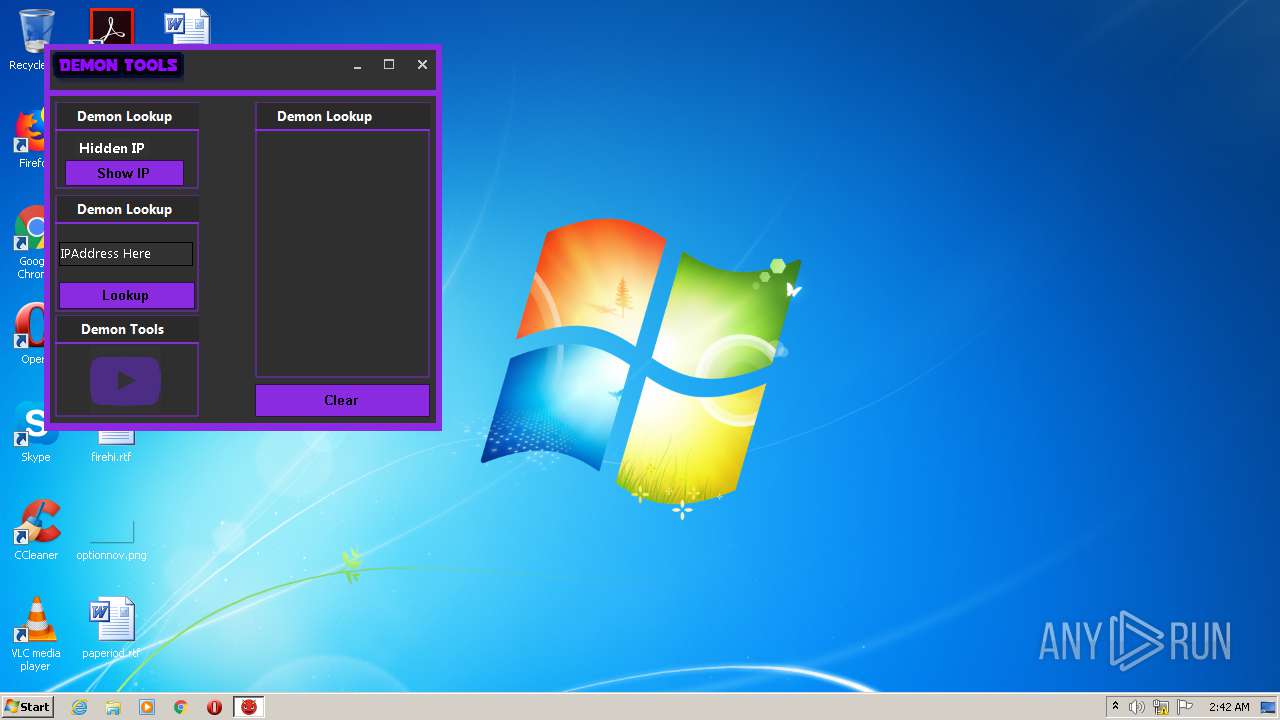Open the Action Center flag icon
The image size is (1280, 720).
[1185, 707]
